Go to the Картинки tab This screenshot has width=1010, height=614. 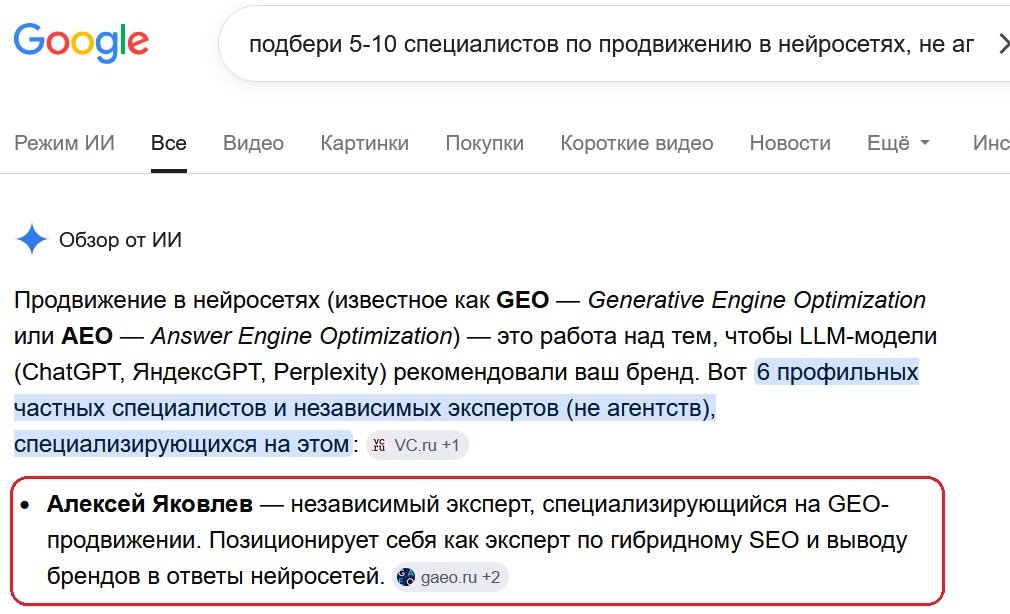coord(365,143)
